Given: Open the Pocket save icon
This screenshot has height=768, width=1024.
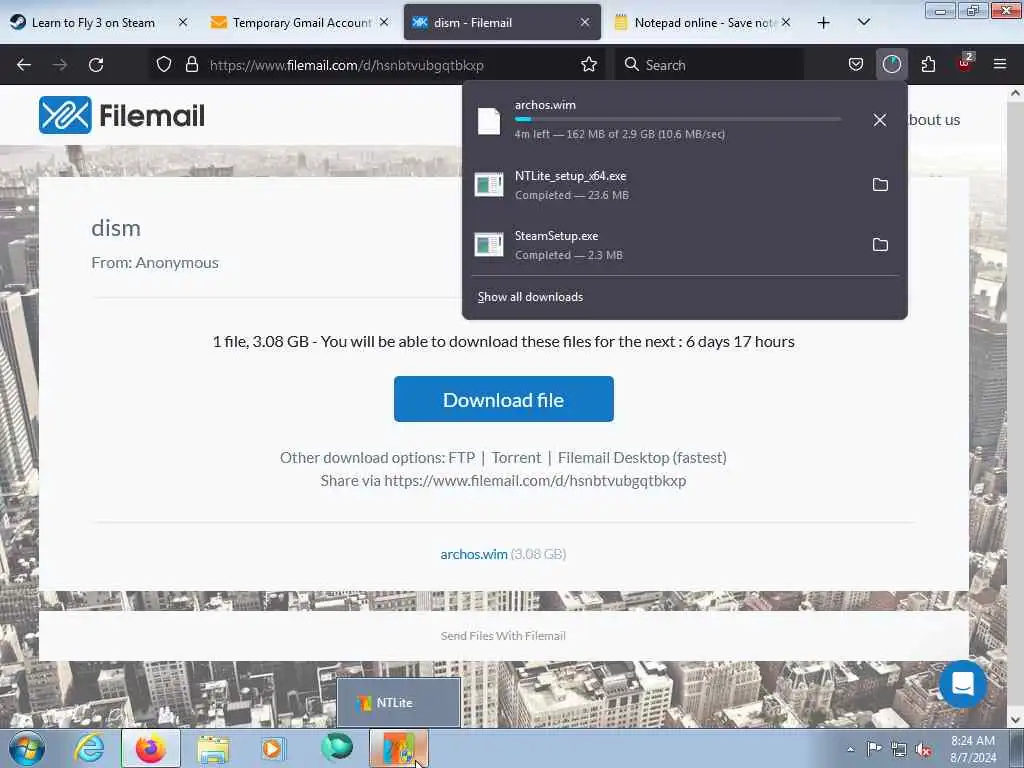Looking at the screenshot, I should (x=856, y=64).
